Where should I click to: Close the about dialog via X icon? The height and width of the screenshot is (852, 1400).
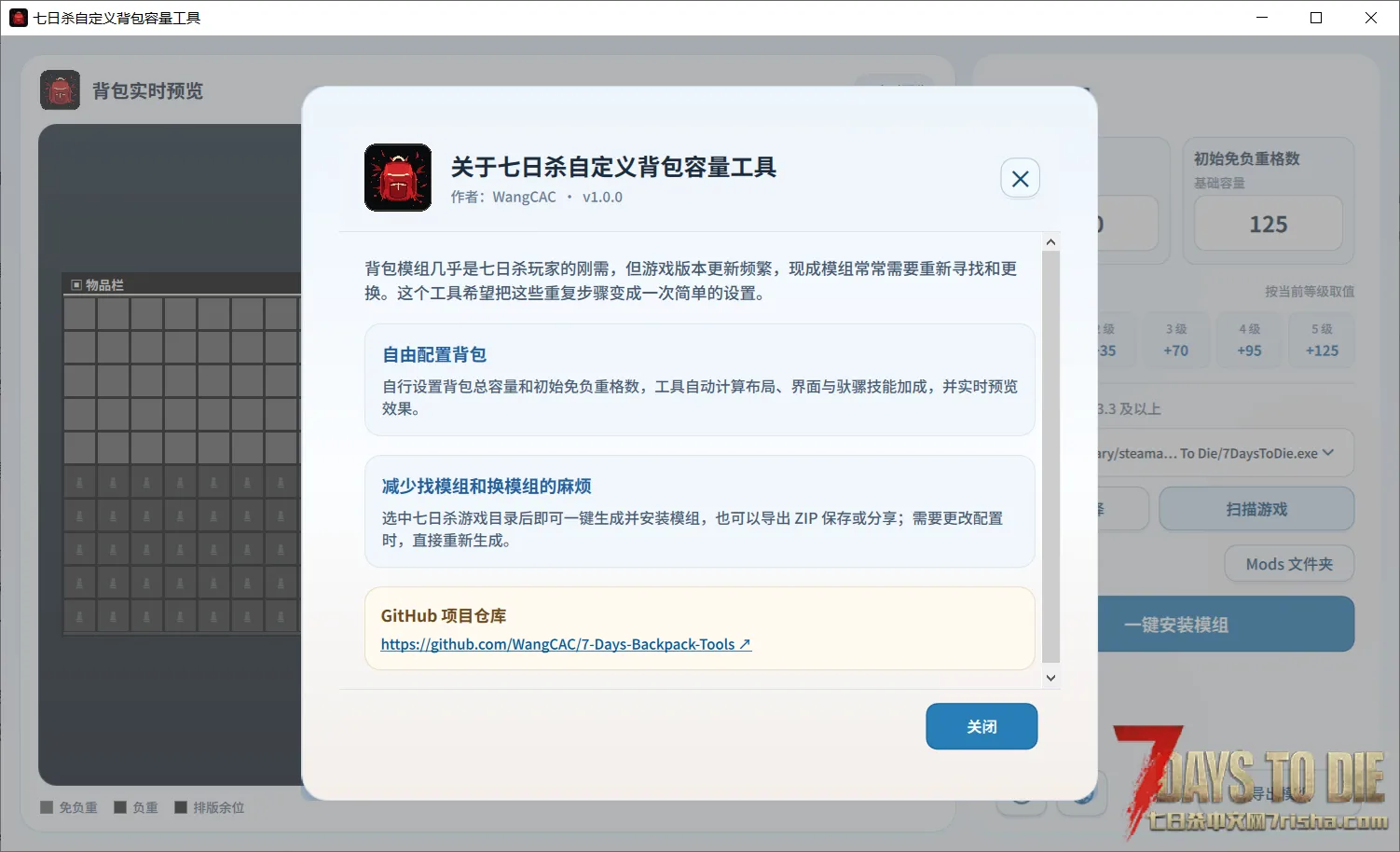click(1020, 178)
